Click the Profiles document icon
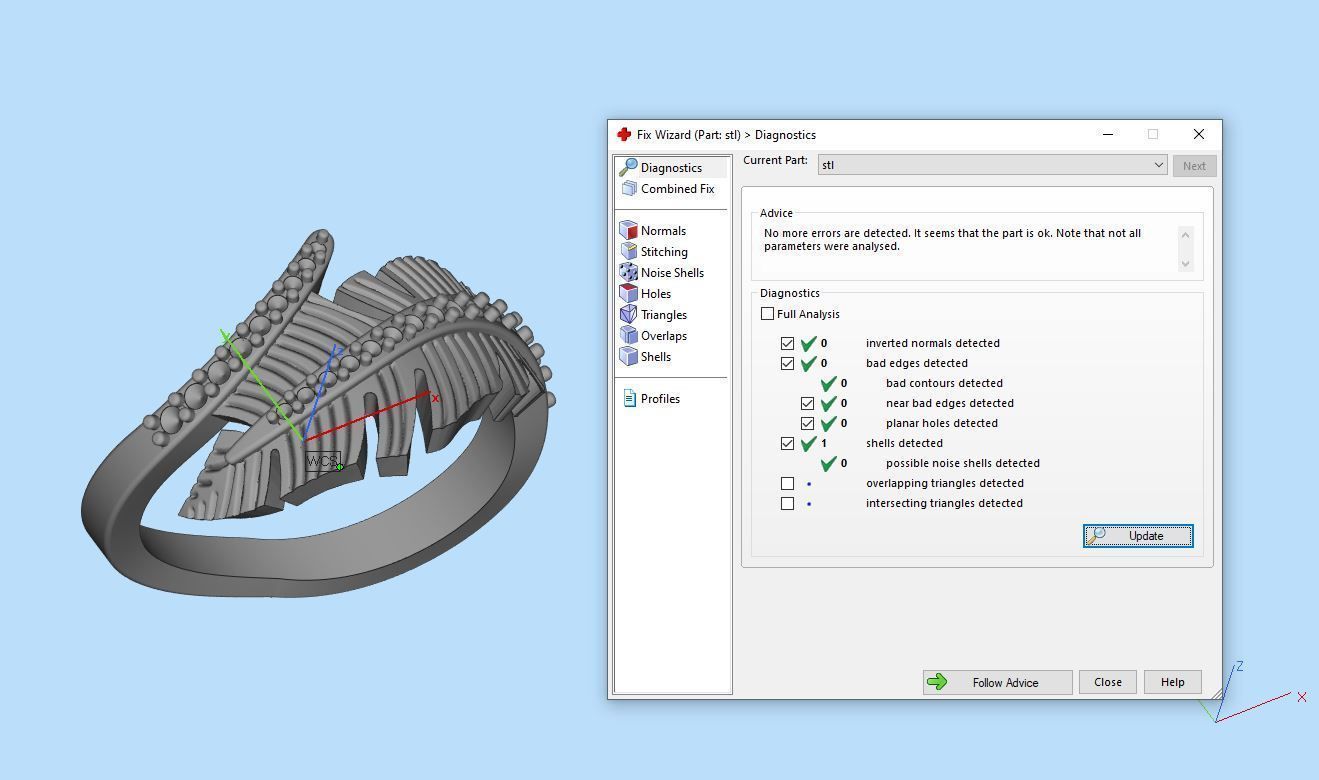The image size is (1319, 780). pyautogui.click(x=629, y=398)
